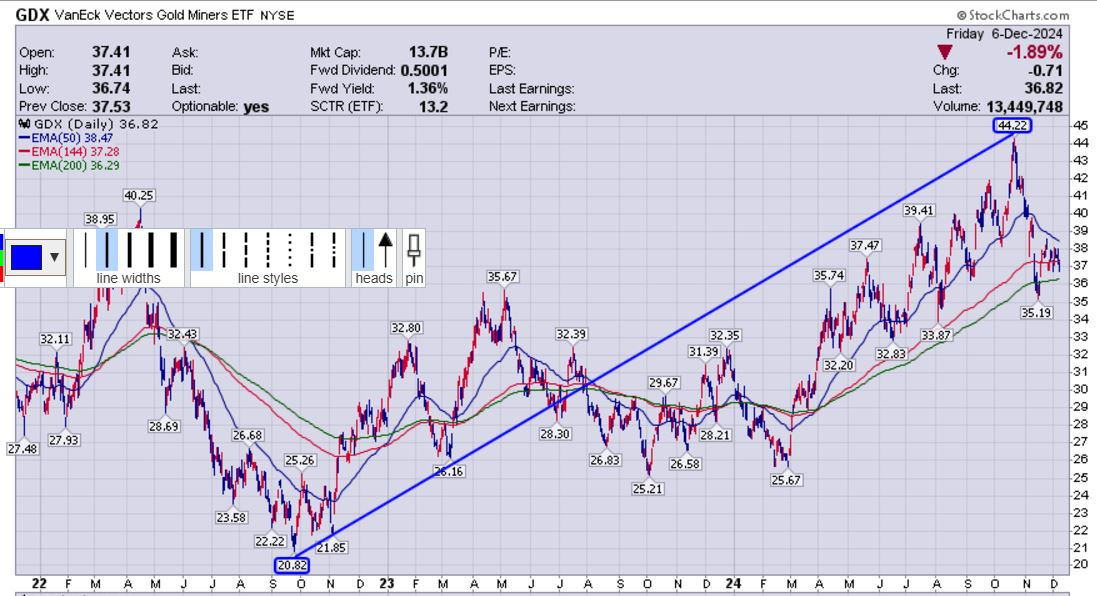The height and width of the screenshot is (596, 1097).
Task: Select the third, medium line width
Action: tap(129, 250)
